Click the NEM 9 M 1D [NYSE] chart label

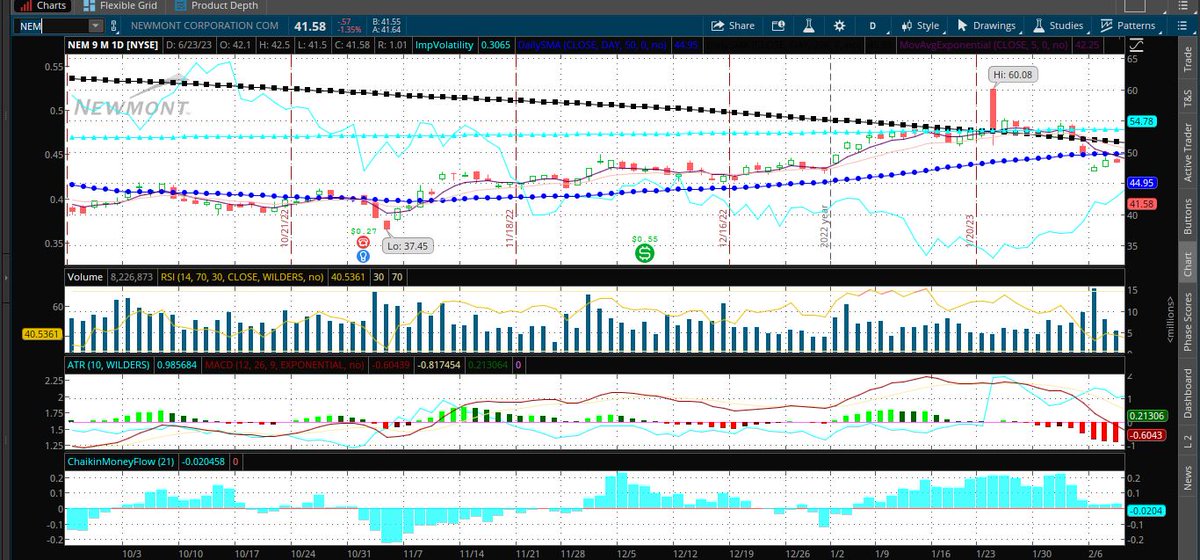(x=113, y=45)
